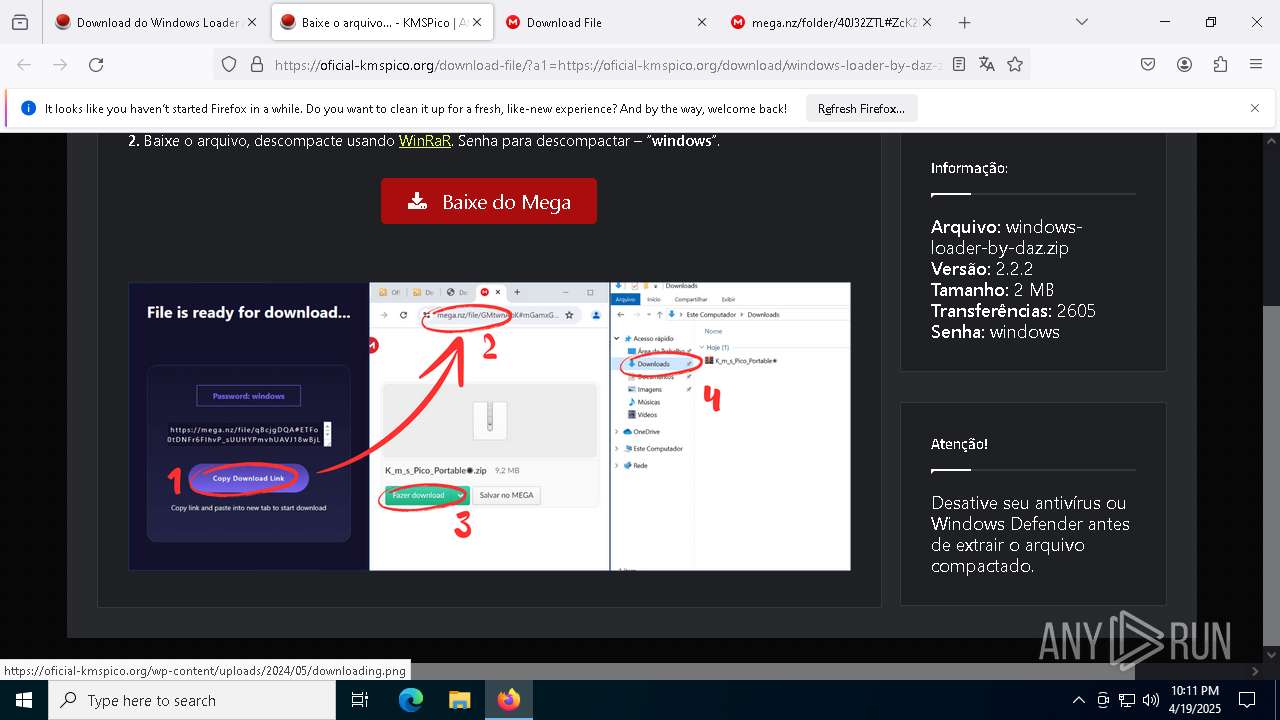
Task: Click the Atenção! heading
Action: pyautogui.click(x=959, y=444)
